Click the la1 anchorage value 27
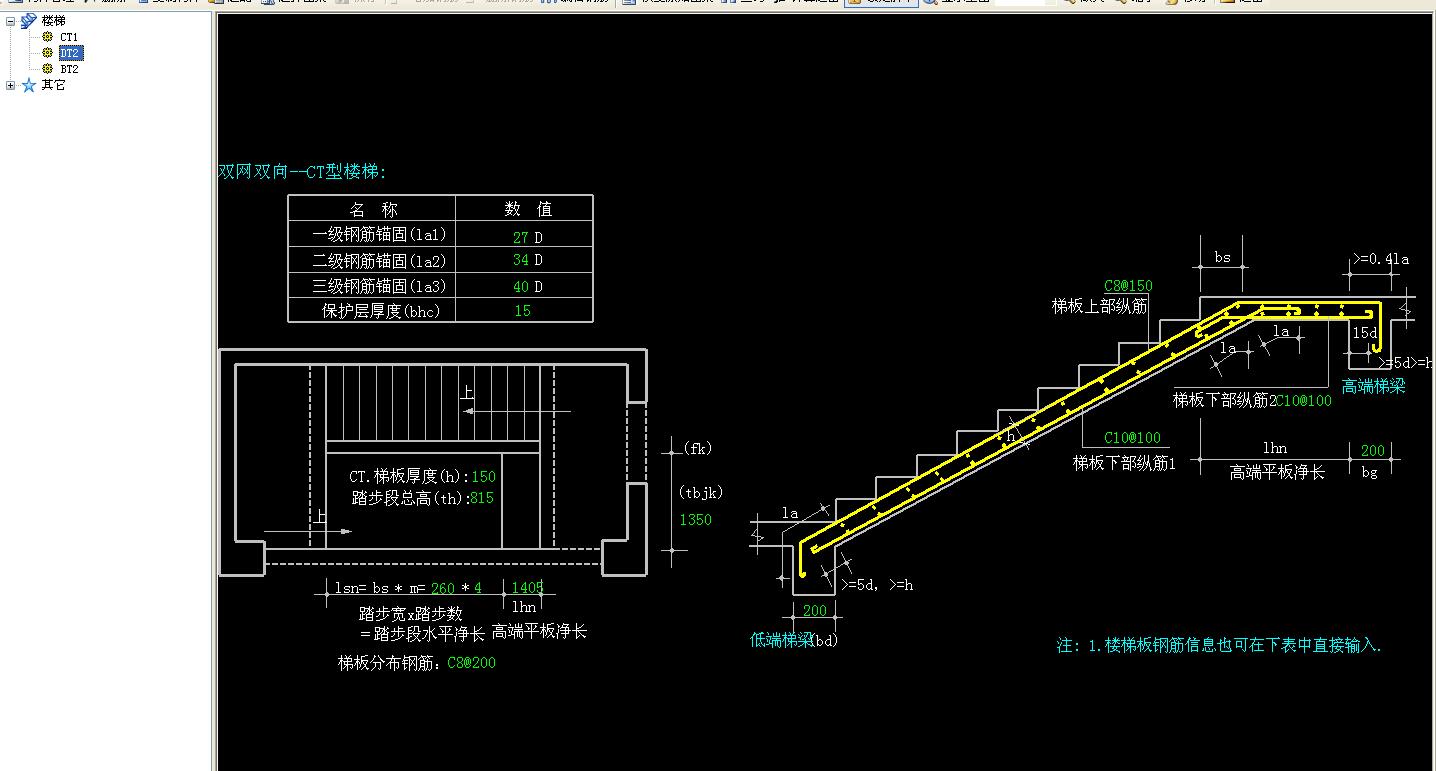The image size is (1436, 771). [x=520, y=238]
